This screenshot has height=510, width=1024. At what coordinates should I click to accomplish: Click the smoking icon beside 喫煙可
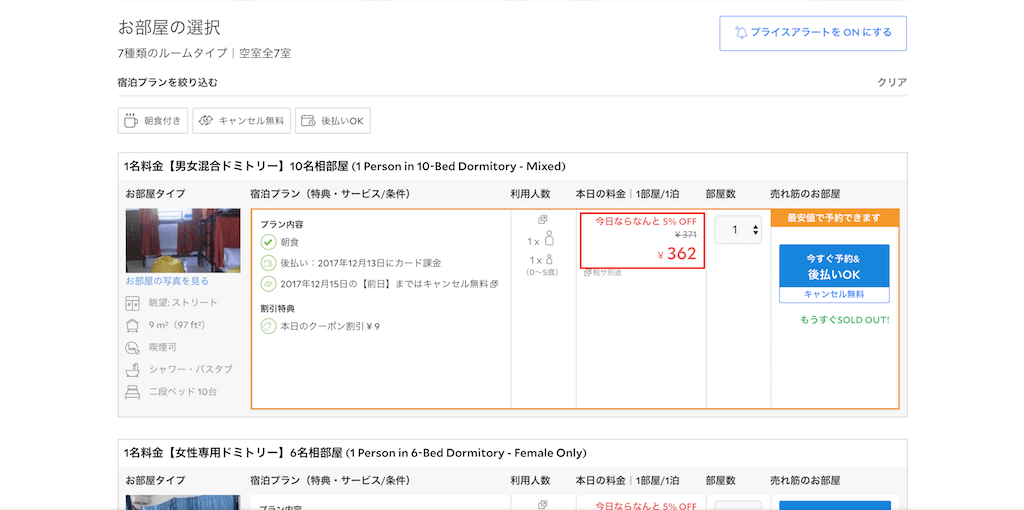click(133, 347)
